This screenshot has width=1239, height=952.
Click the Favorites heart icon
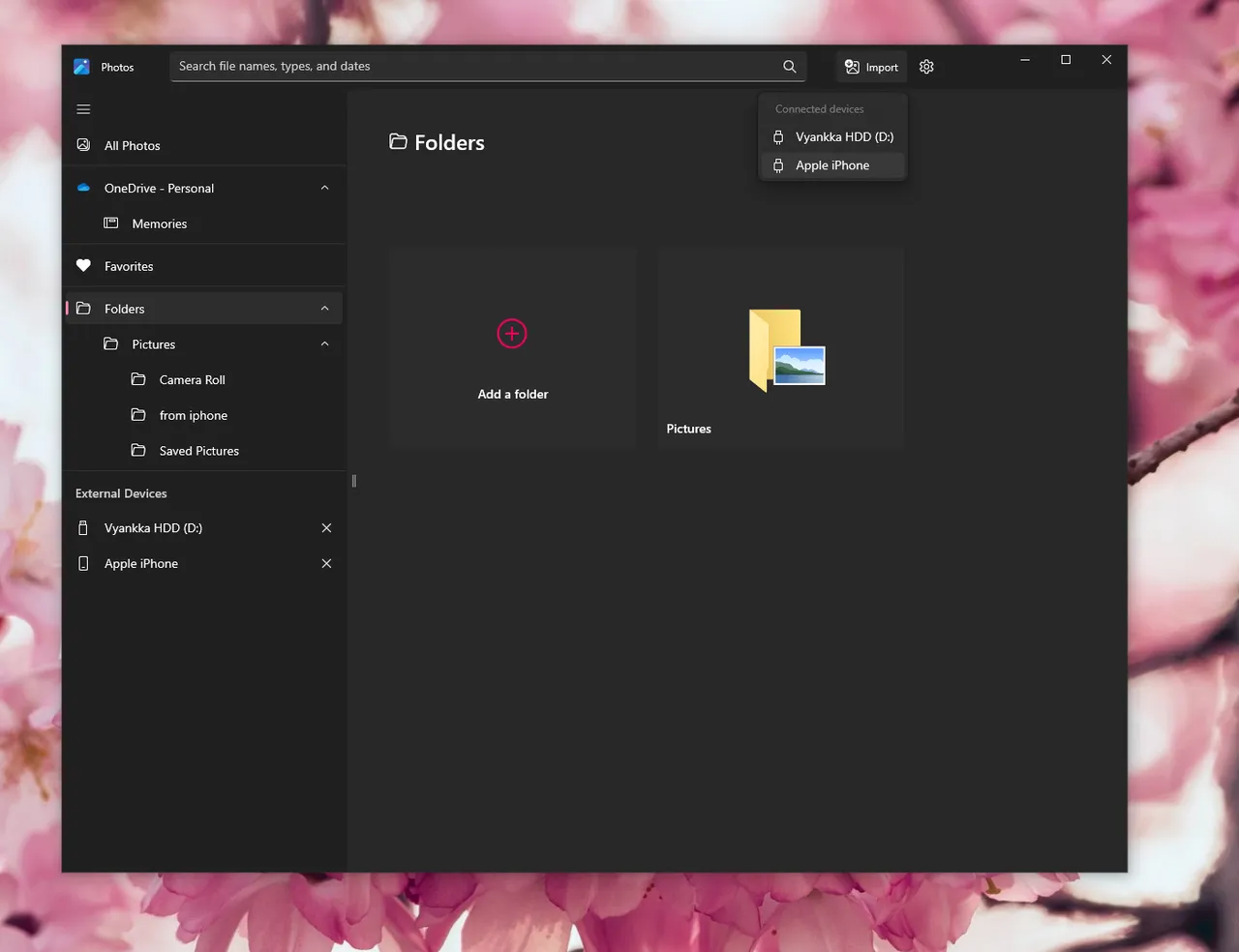pyautogui.click(x=83, y=266)
